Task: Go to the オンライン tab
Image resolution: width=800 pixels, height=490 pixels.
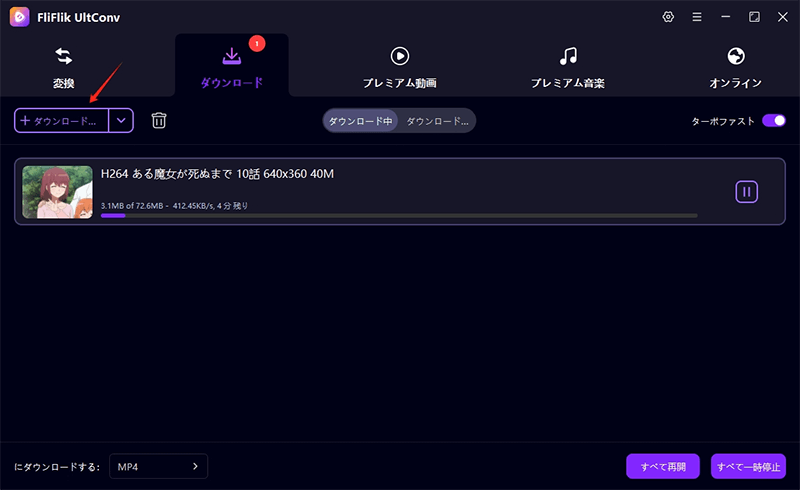Action: pos(736,66)
